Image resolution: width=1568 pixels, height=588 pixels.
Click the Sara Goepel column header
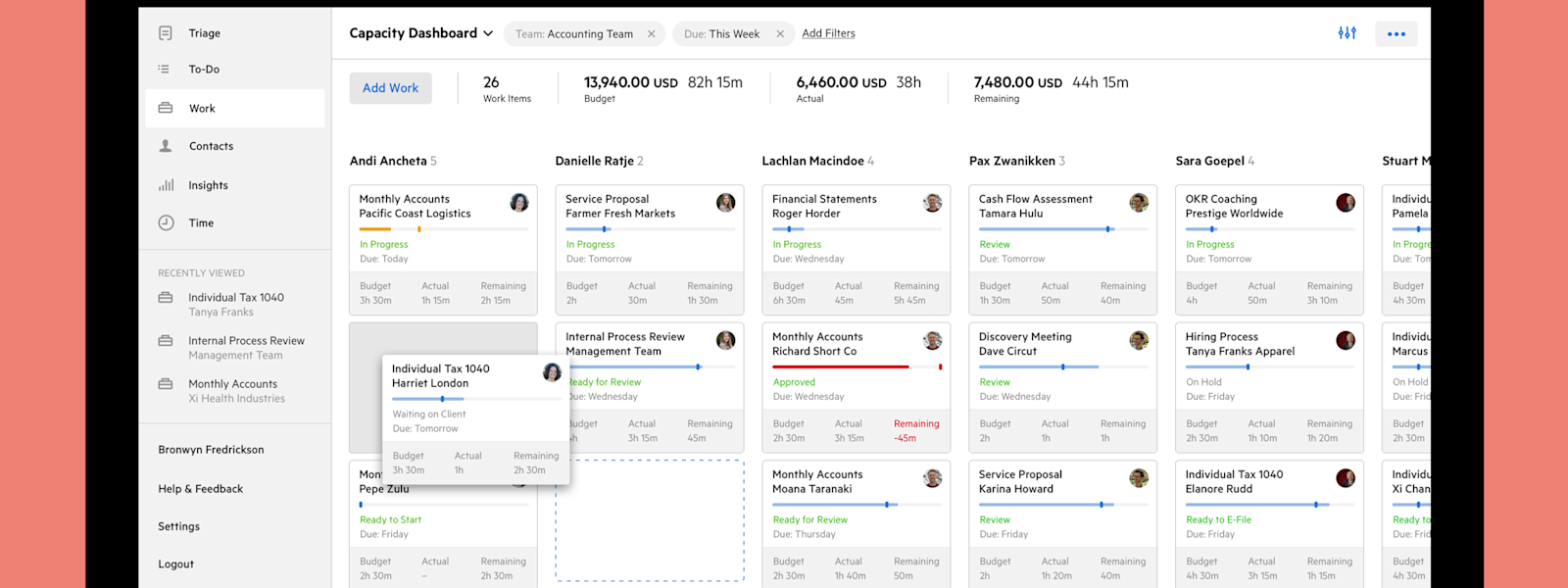click(1214, 161)
